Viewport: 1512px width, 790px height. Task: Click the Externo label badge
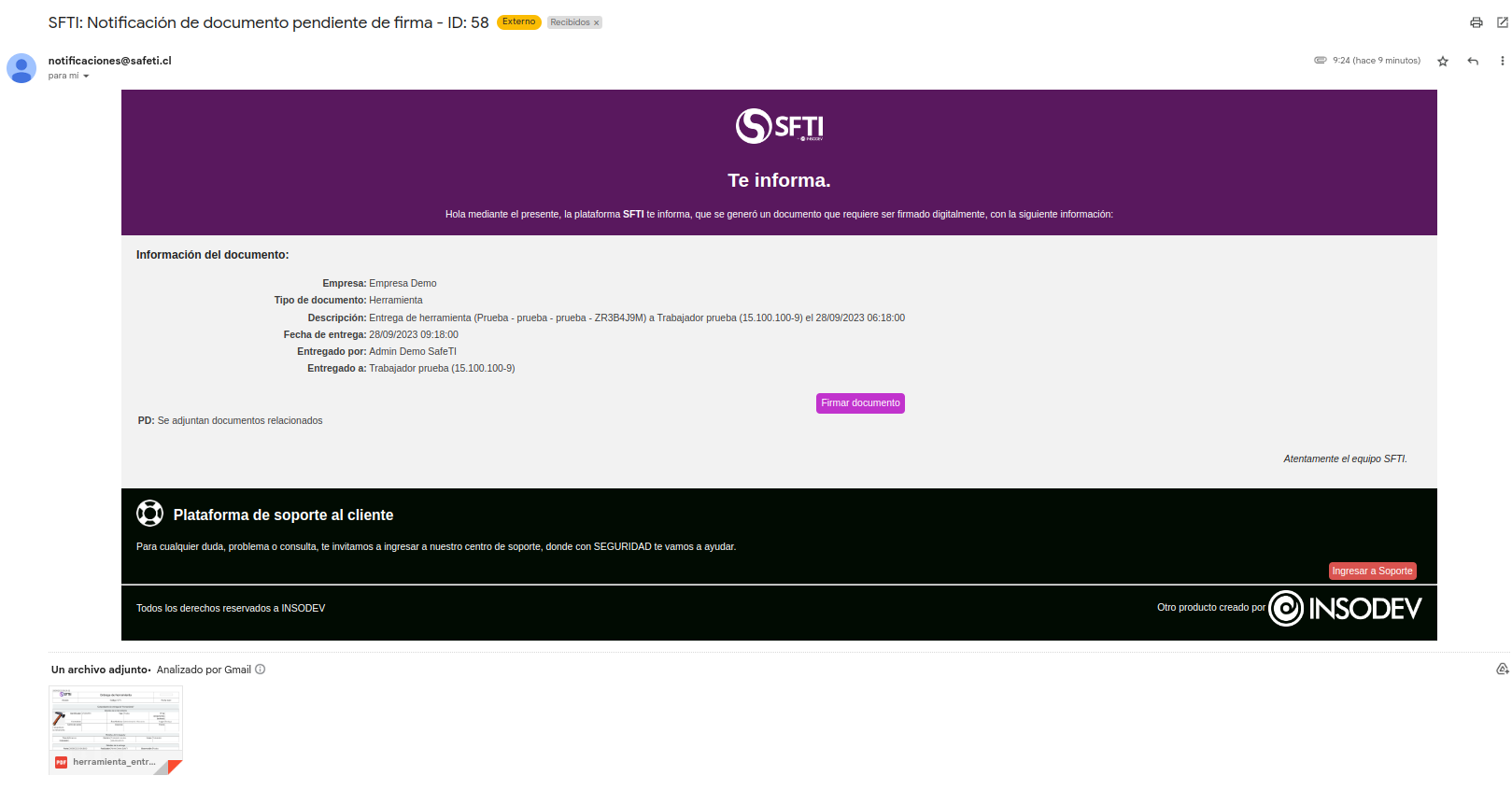pyautogui.click(x=519, y=21)
